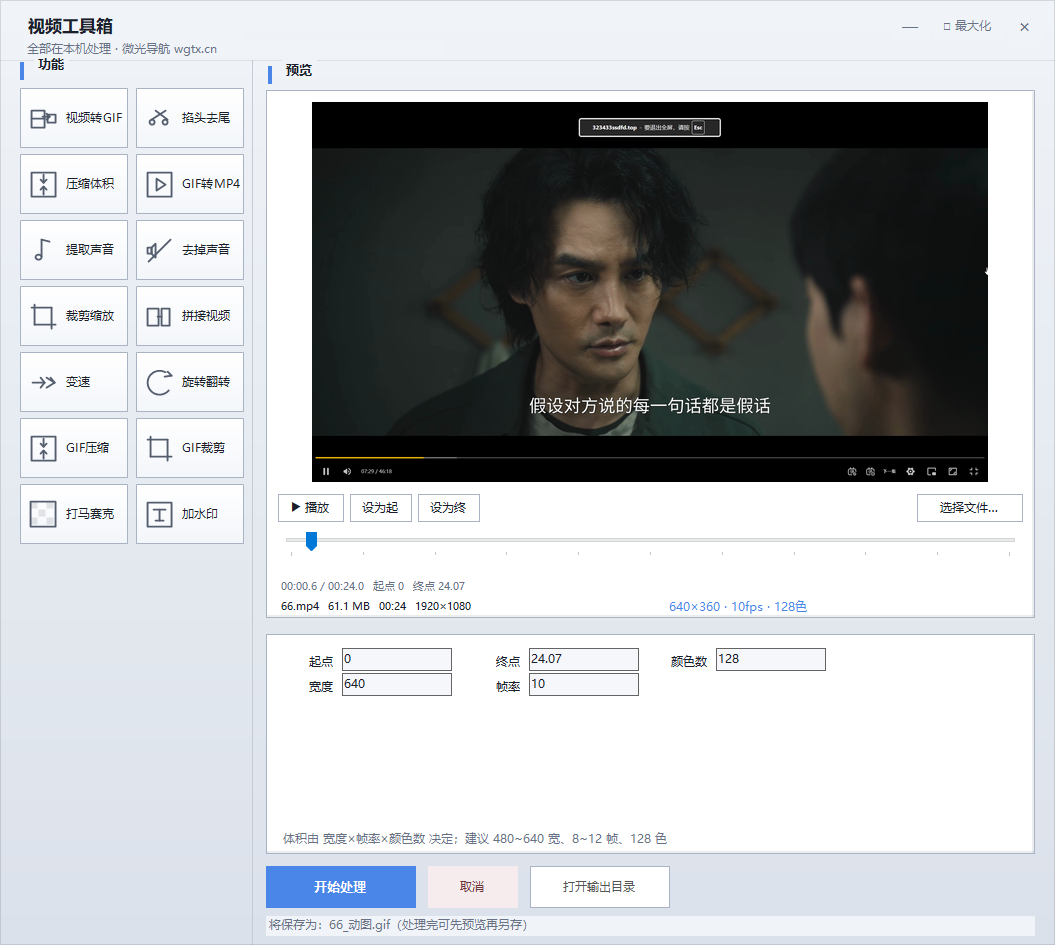The width and height of the screenshot is (1055, 945).
Task: Click the video preview frame
Action: [x=650, y=292]
